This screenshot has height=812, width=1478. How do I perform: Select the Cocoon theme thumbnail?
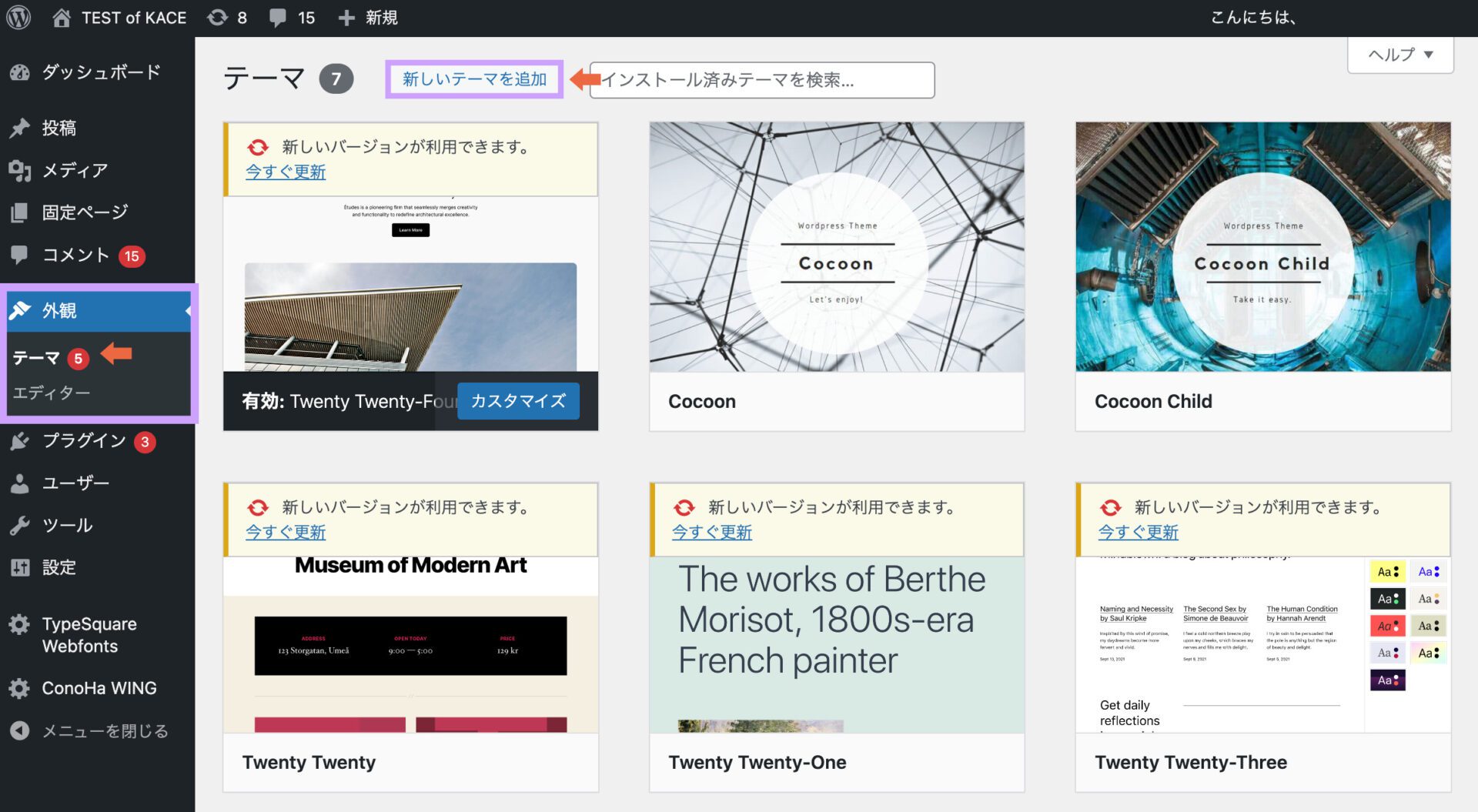837,247
